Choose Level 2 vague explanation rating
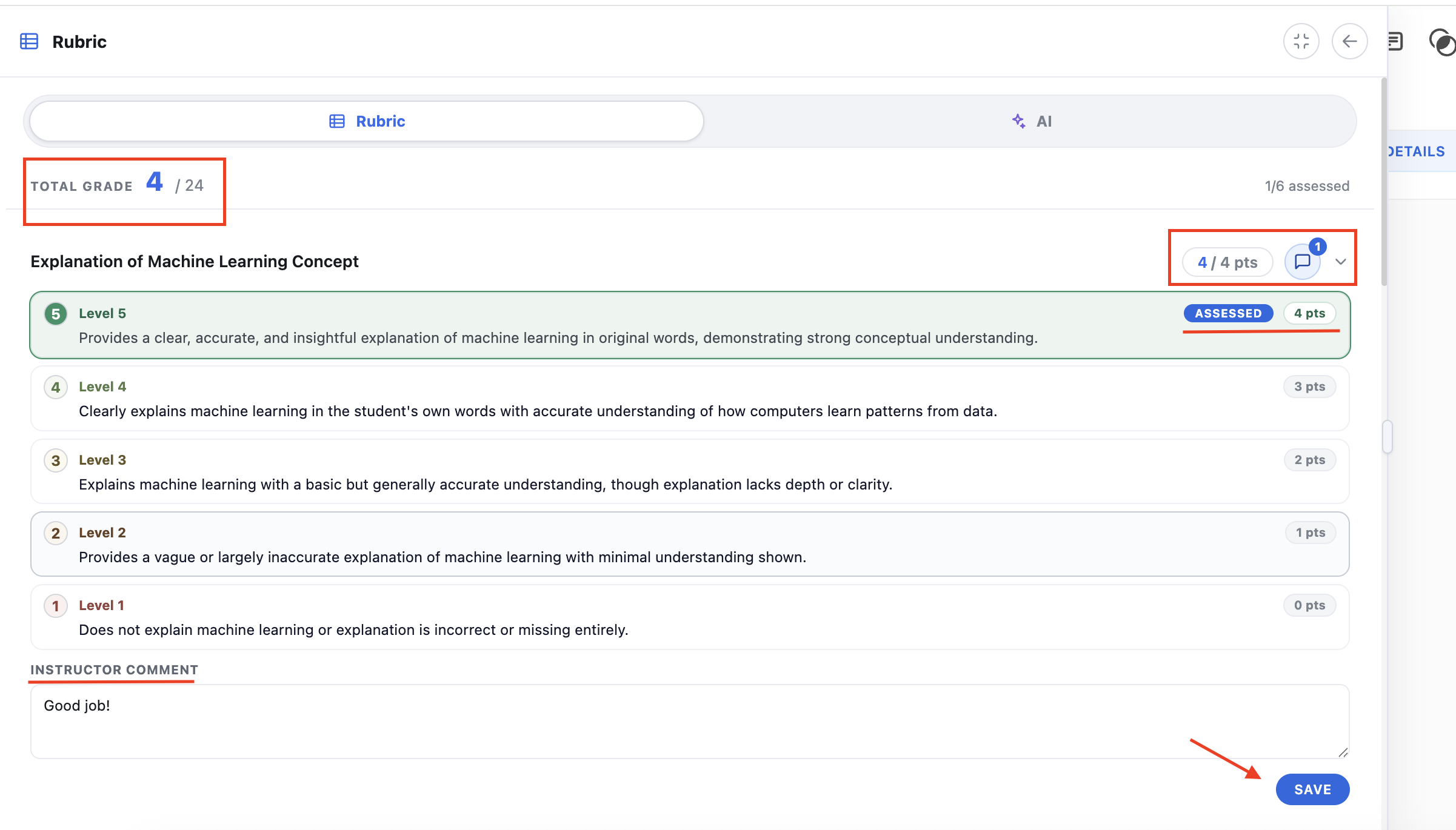This screenshot has width=1456, height=830. click(x=690, y=544)
